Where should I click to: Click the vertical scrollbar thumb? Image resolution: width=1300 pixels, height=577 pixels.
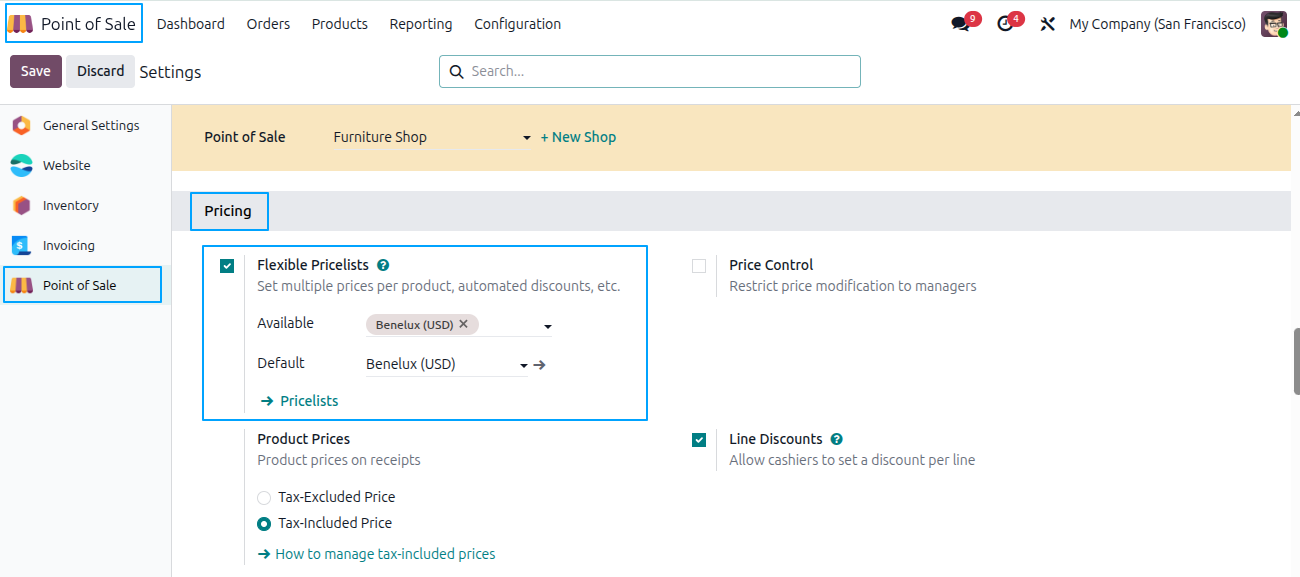1296,361
